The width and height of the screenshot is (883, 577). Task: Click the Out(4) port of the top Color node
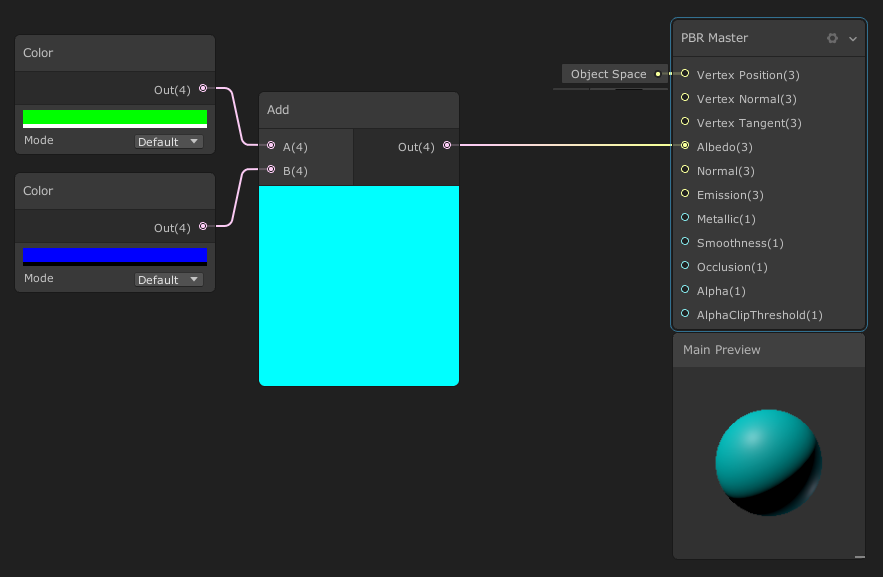coord(203,89)
